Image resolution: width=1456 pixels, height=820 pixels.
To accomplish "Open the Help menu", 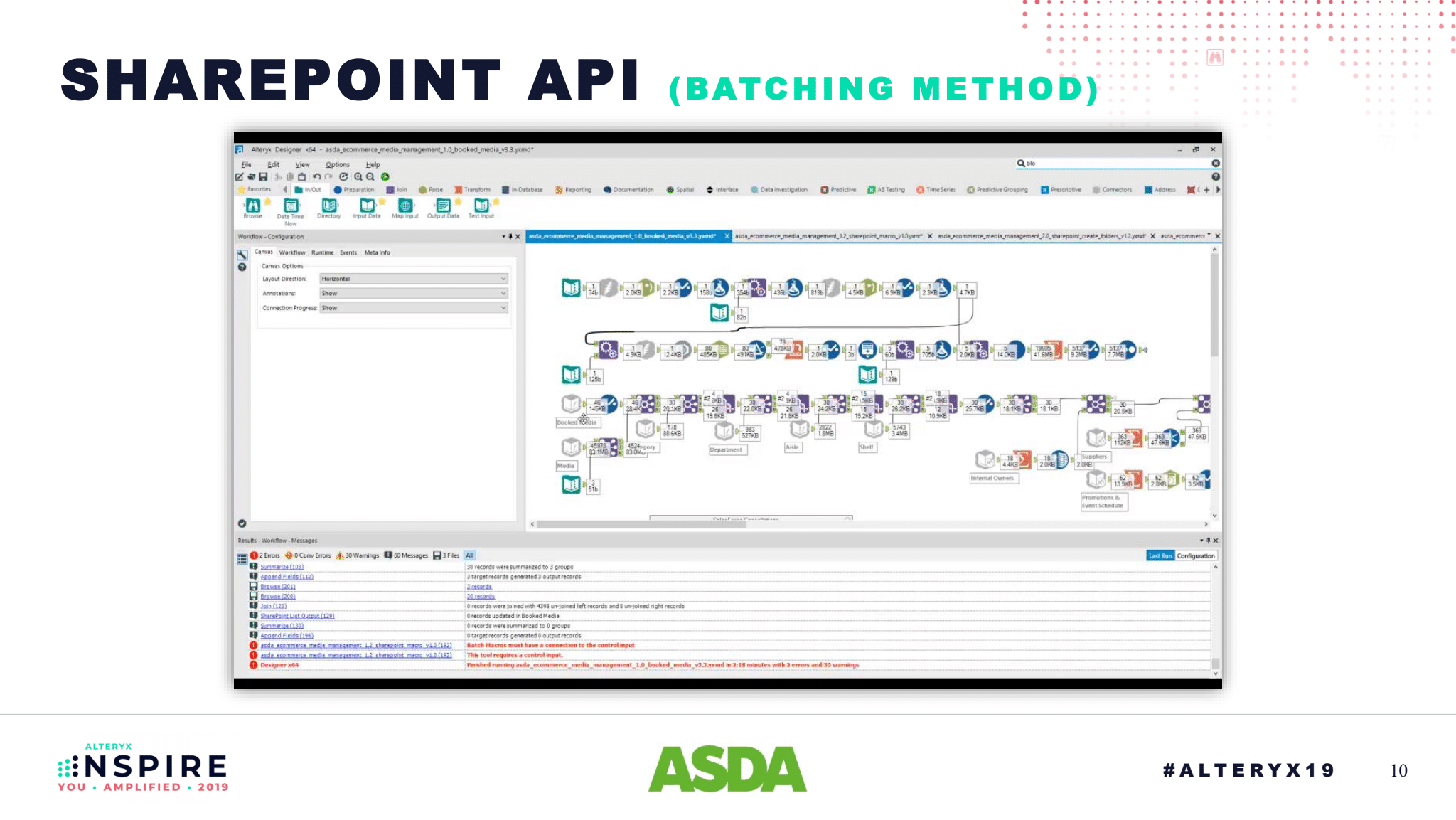I will [x=373, y=164].
